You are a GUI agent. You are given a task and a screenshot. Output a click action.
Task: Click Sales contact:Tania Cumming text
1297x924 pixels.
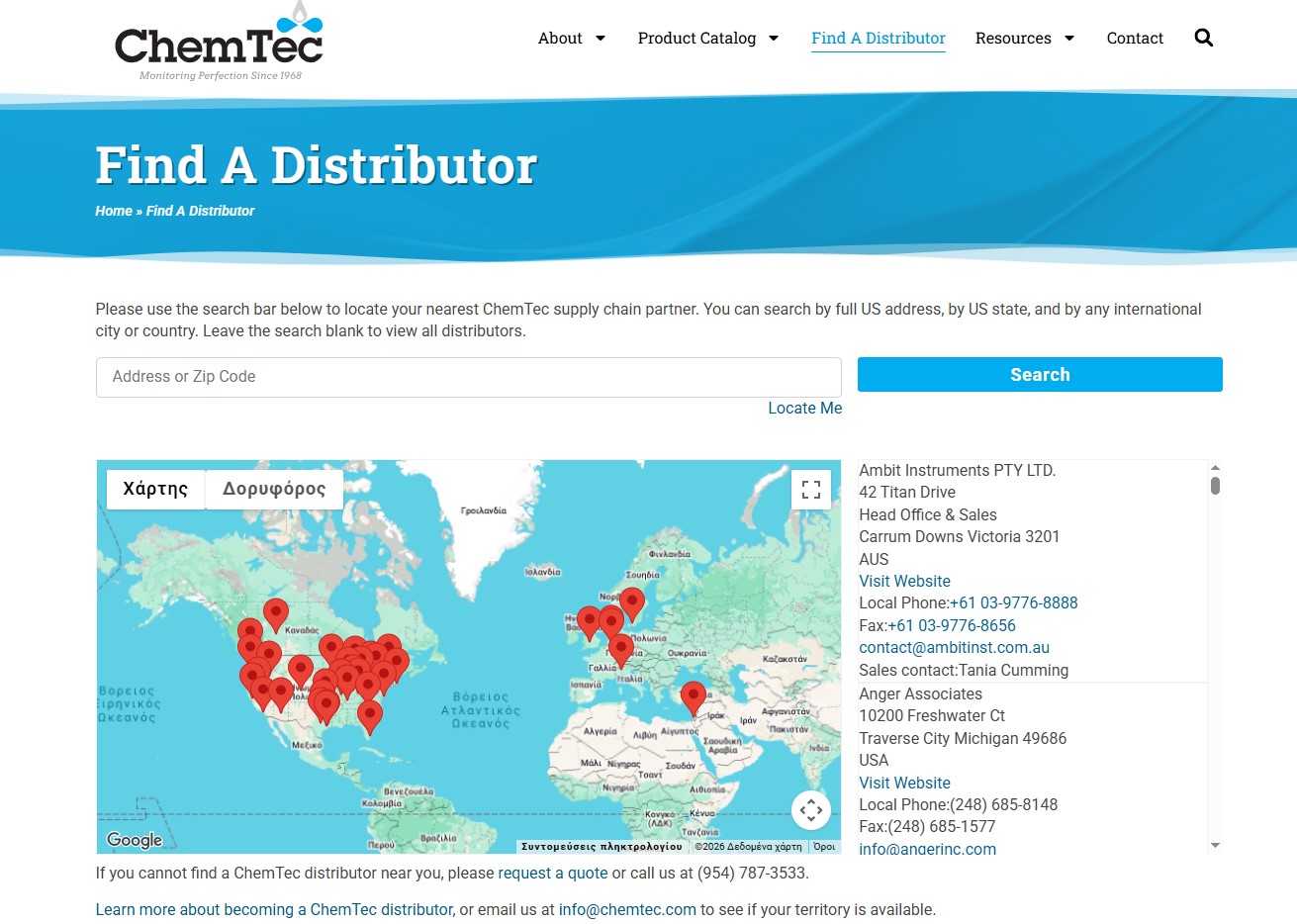[x=964, y=671]
